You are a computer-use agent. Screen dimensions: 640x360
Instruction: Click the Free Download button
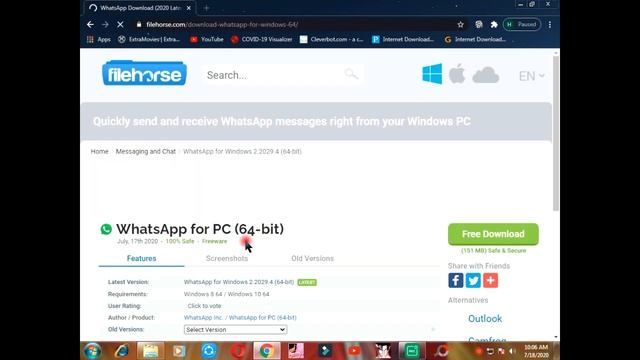pos(493,234)
